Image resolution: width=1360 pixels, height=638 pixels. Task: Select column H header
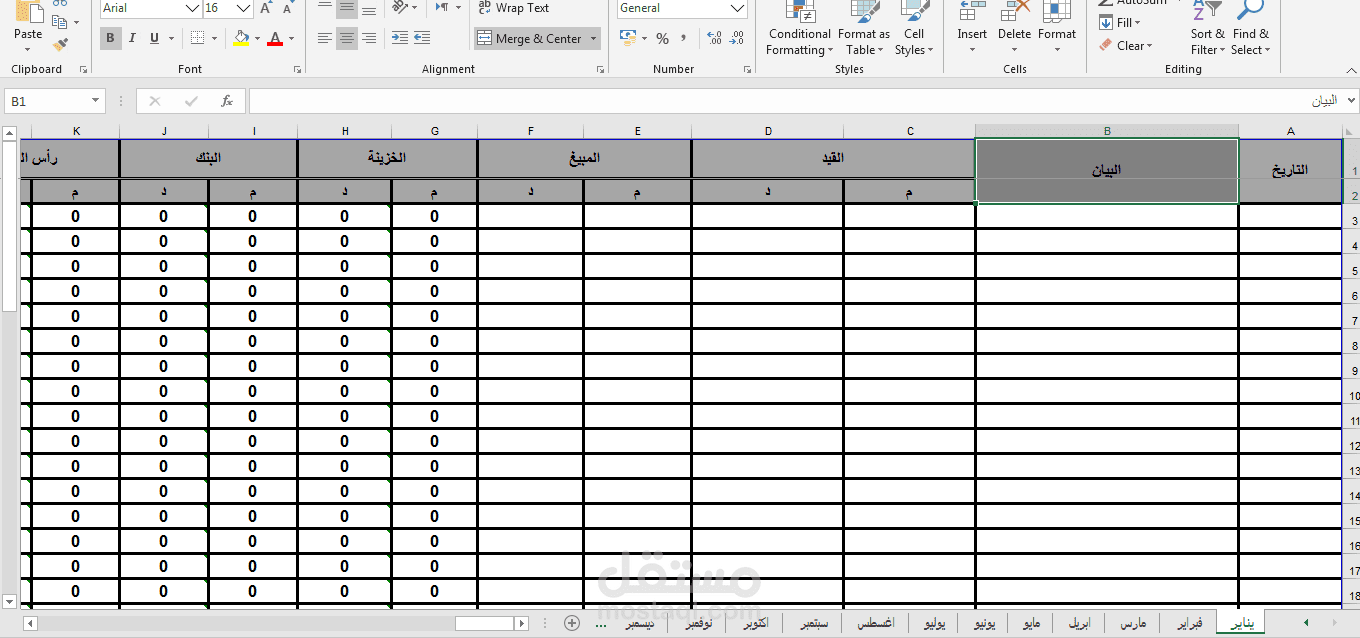pyautogui.click(x=345, y=131)
